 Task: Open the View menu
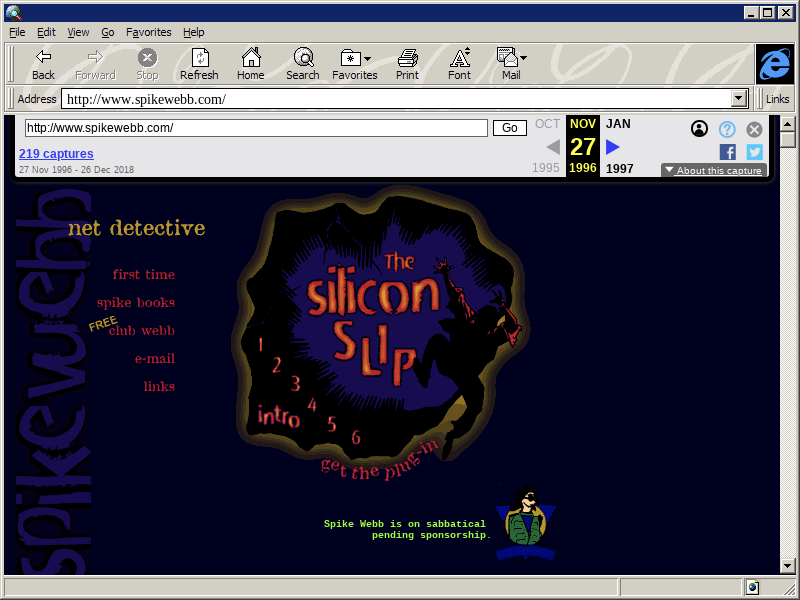[78, 32]
